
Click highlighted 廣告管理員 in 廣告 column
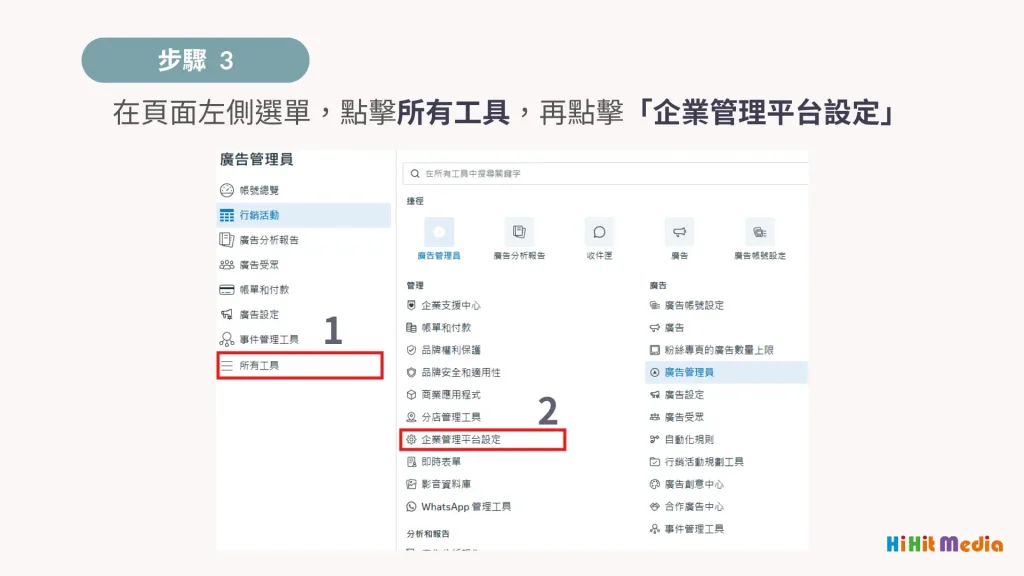coord(689,372)
